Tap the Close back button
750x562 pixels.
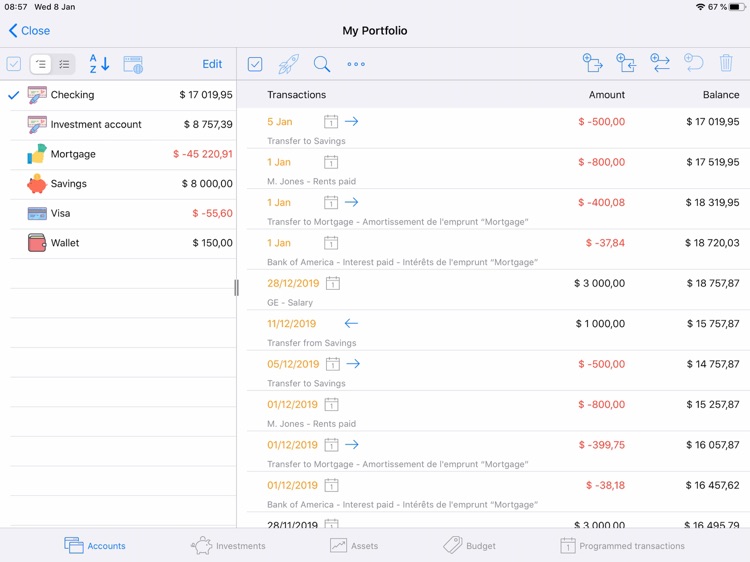click(x=29, y=31)
